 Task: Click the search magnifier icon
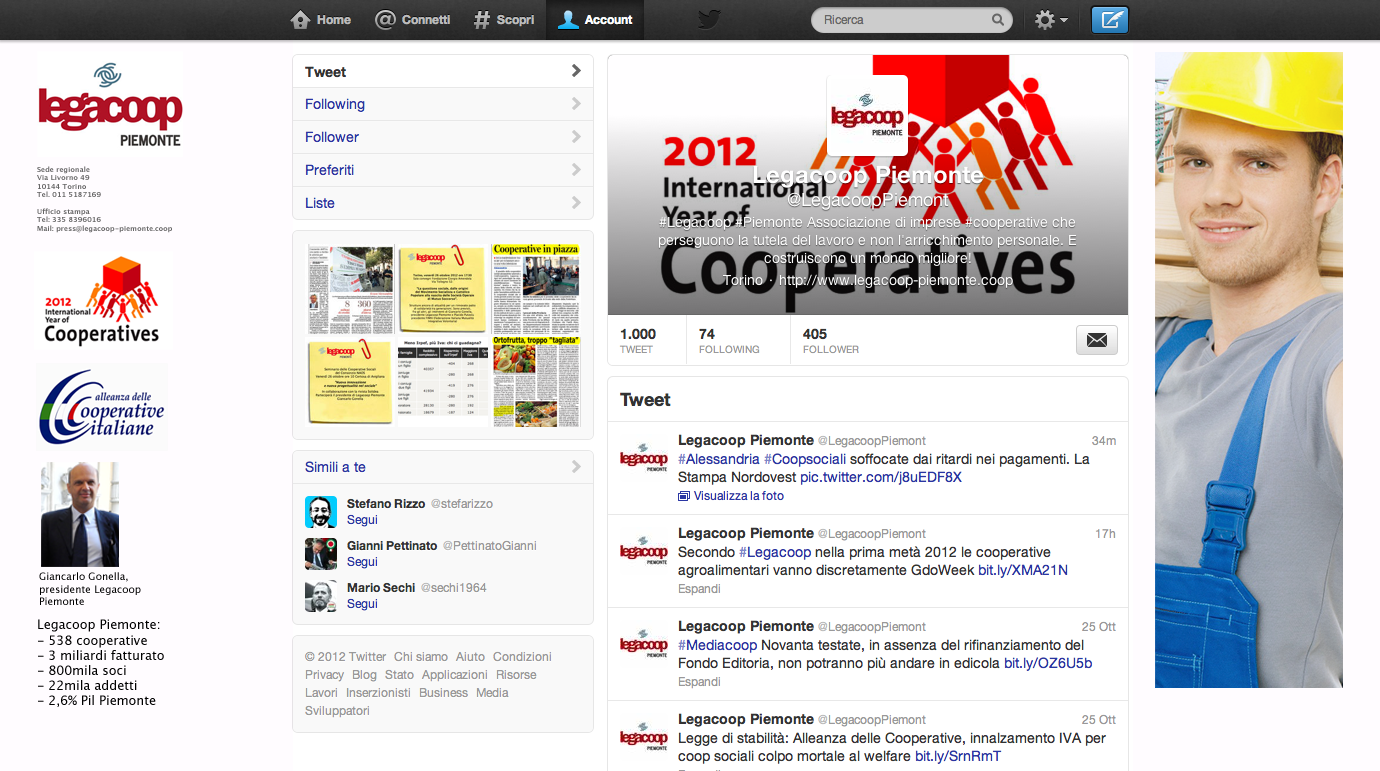tap(998, 20)
